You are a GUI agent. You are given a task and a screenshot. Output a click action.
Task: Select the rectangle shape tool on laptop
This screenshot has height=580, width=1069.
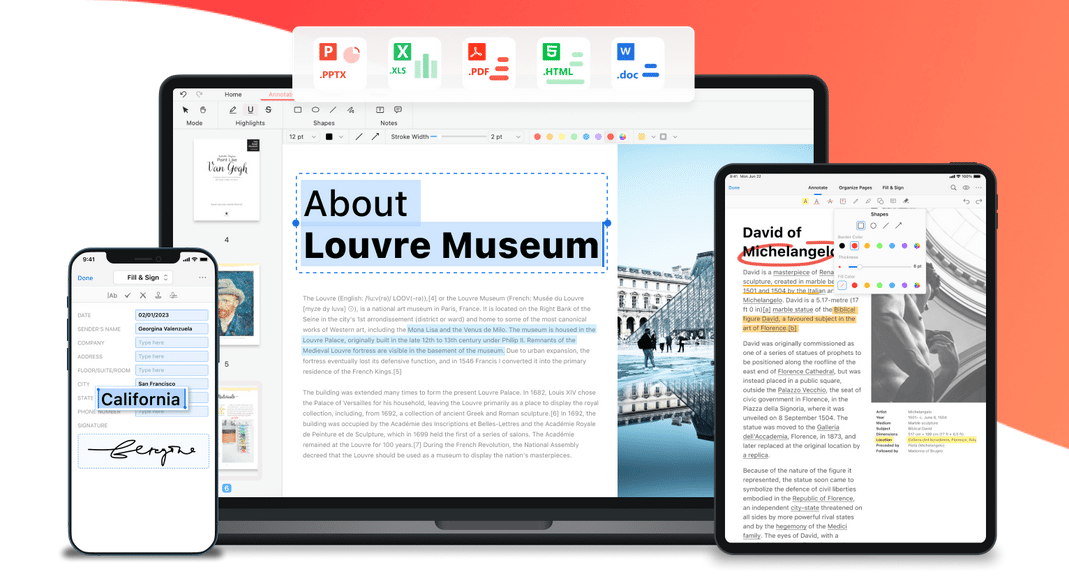pos(298,110)
